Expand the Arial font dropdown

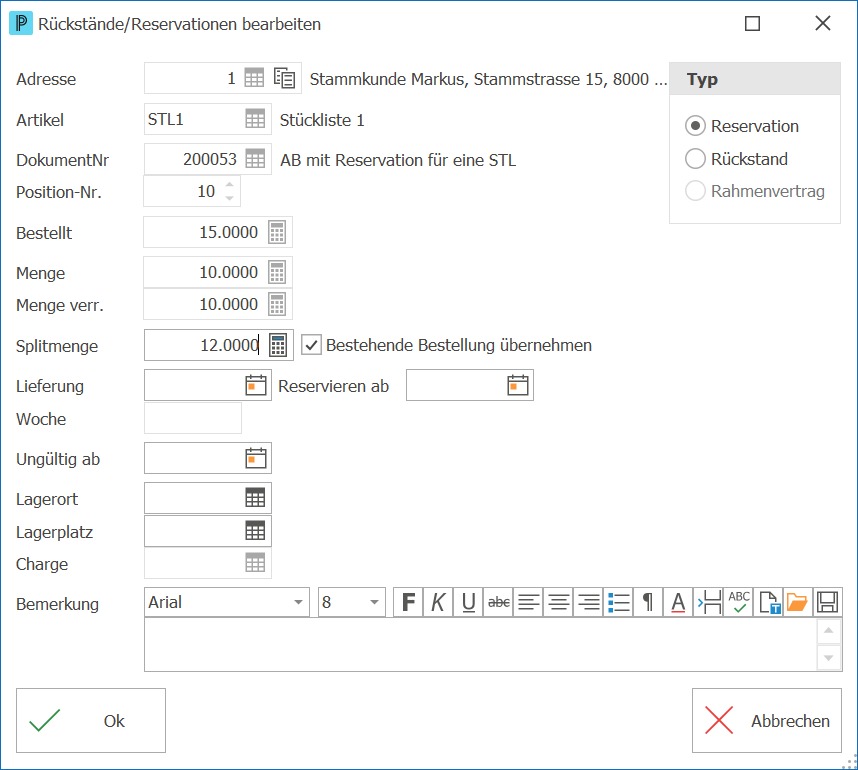tap(298, 602)
